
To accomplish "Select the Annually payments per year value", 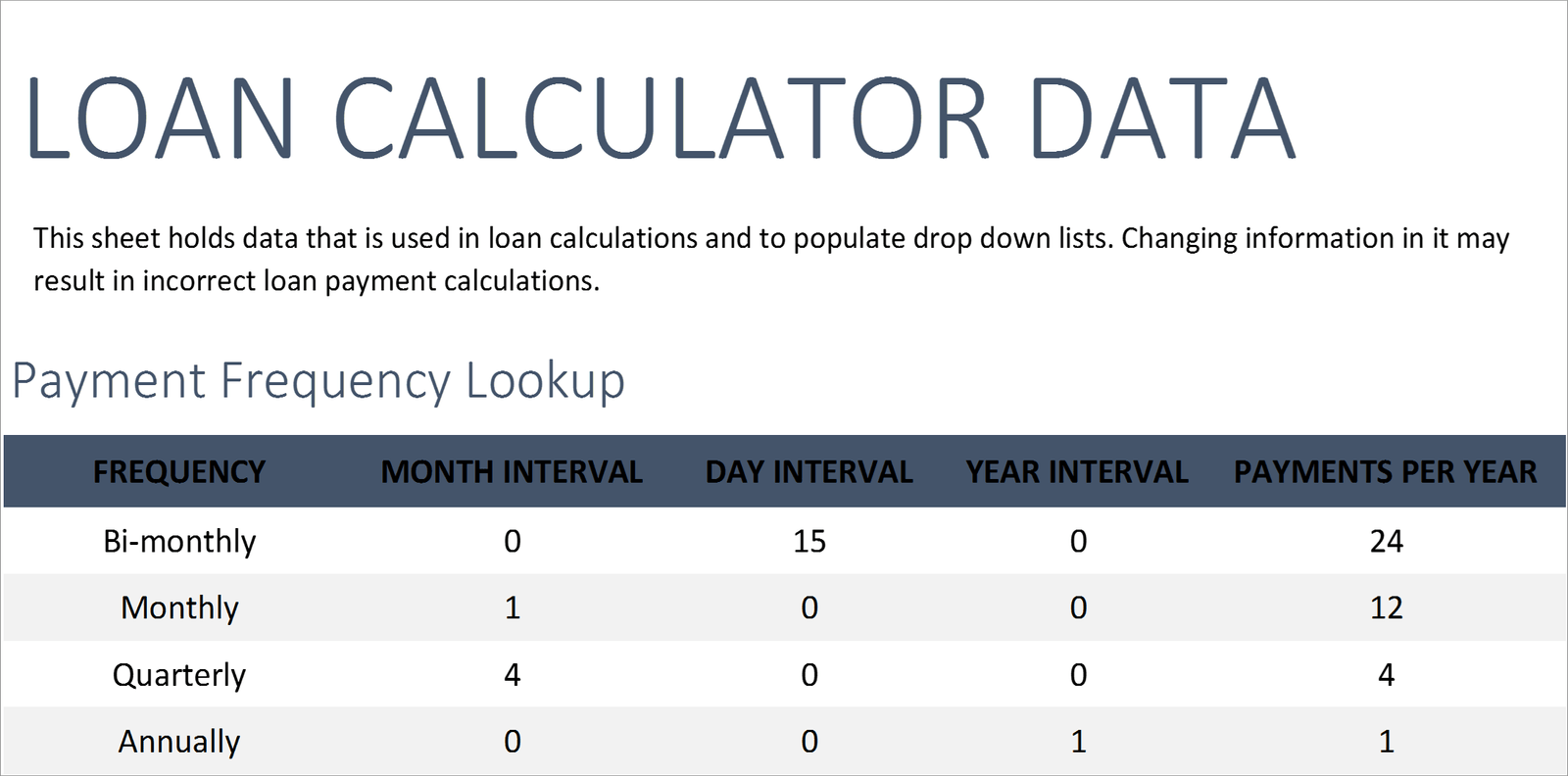I will [x=1386, y=742].
